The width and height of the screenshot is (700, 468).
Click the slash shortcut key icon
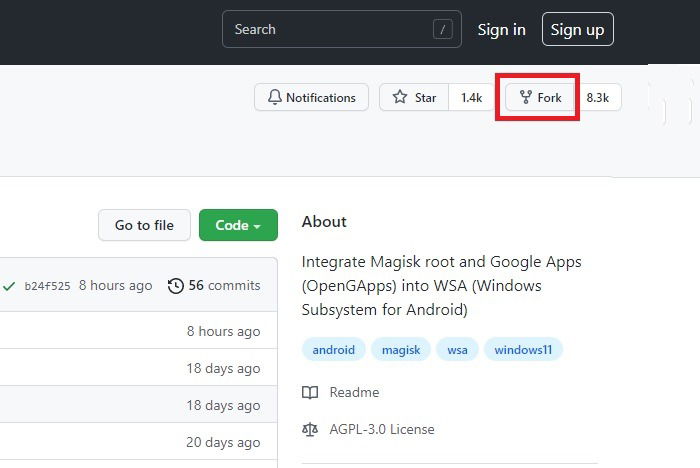(x=442, y=29)
